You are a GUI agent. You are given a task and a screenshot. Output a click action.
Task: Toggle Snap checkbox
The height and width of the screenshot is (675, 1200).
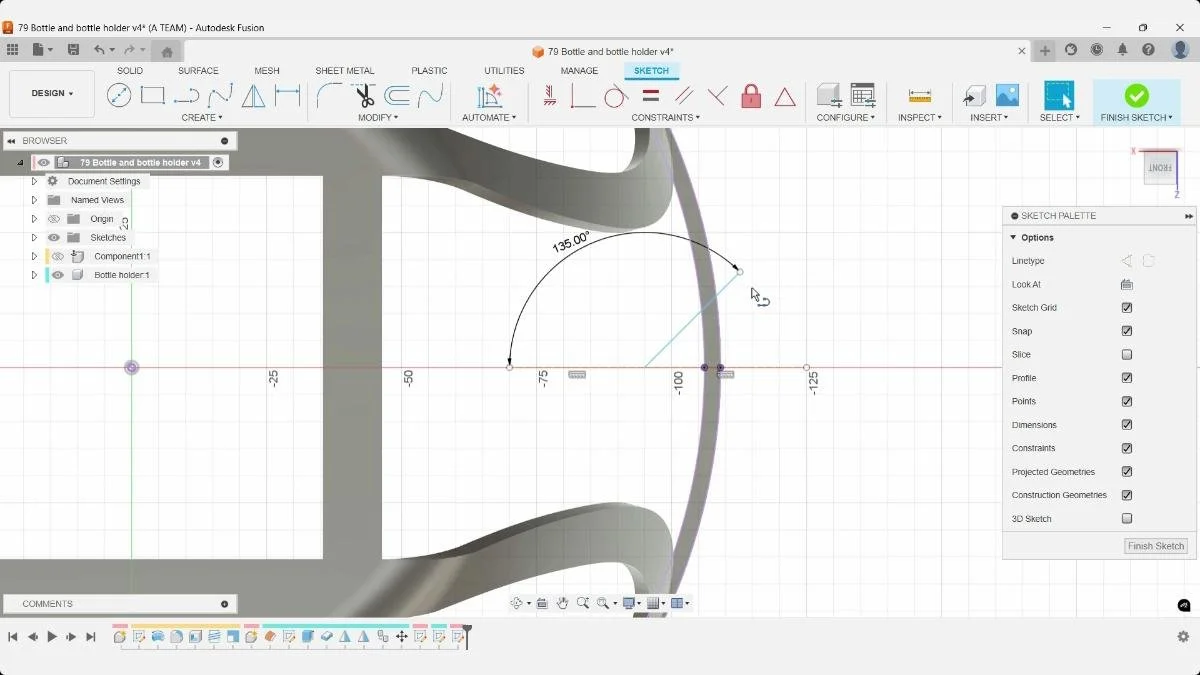pyautogui.click(x=1127, y=331)
